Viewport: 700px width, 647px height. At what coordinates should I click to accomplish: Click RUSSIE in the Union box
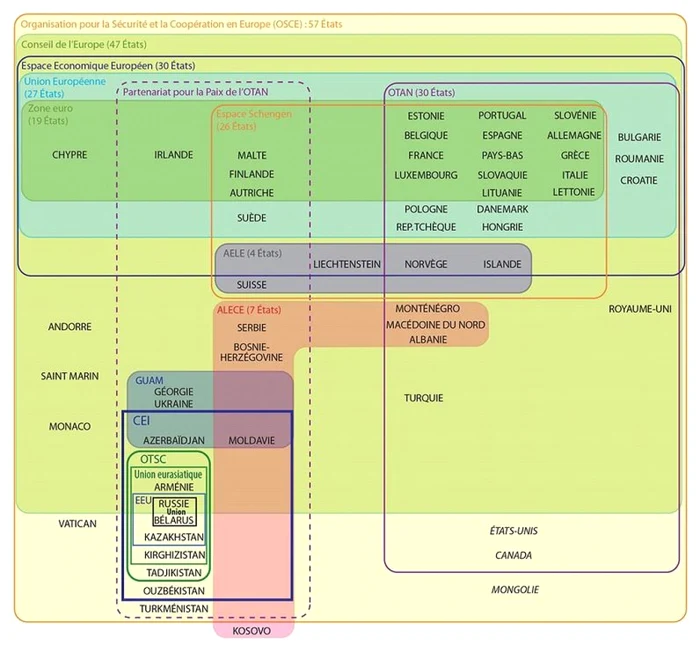tap(174, 504)
